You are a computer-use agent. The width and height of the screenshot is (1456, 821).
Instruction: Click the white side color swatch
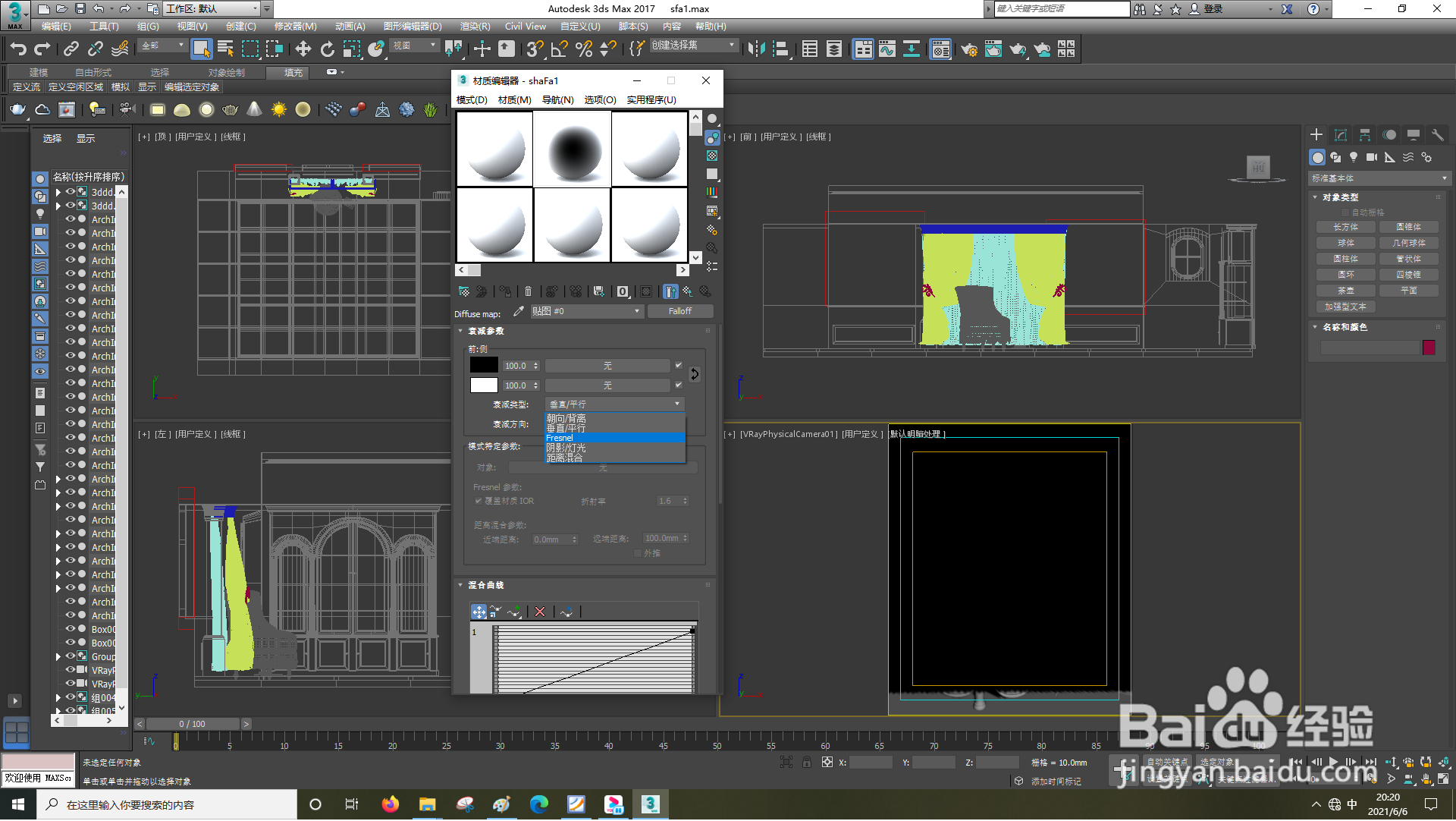click(x=484, y=385)
